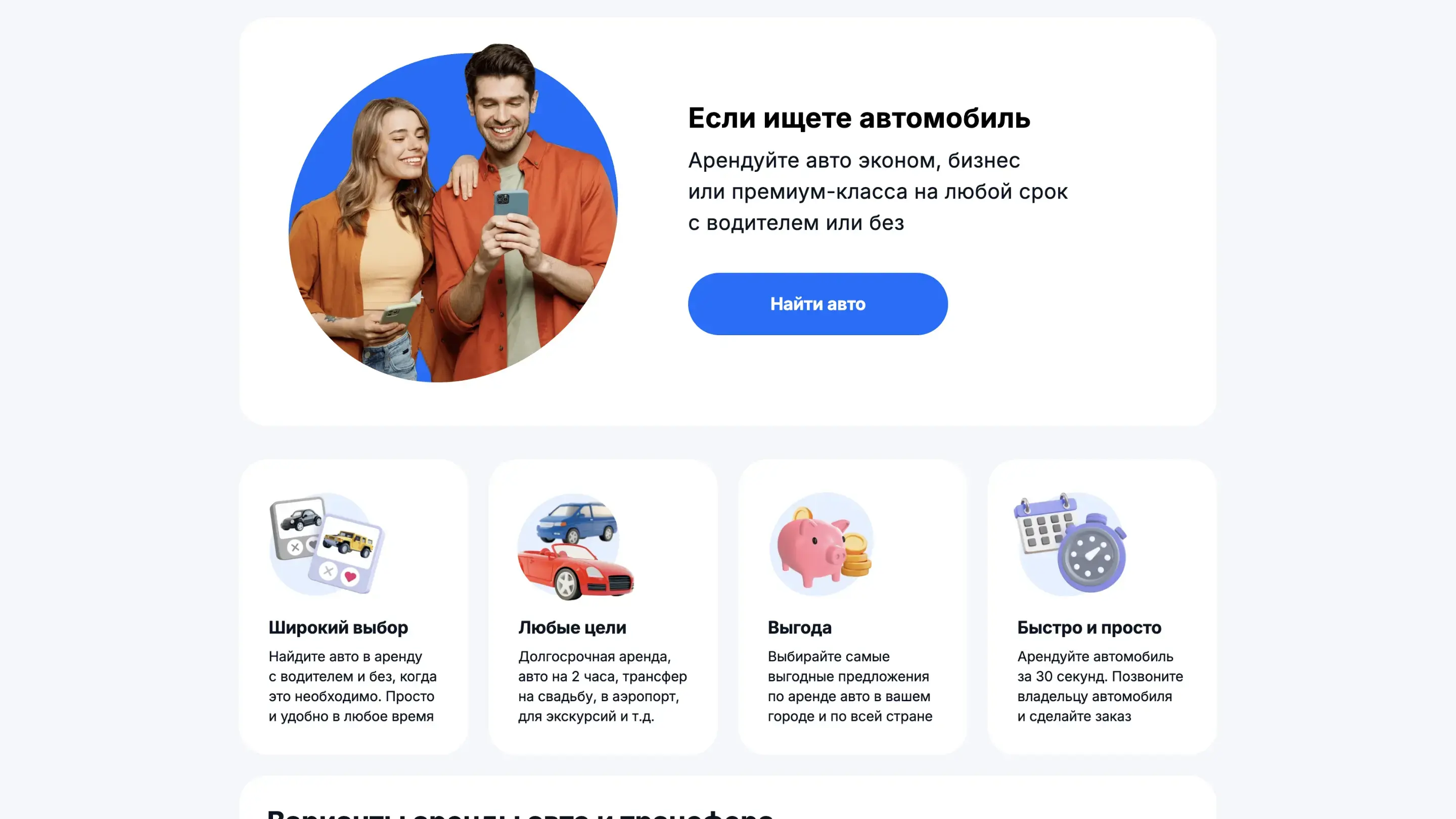Click the red convertible and van icon
This screenshot has height=819, width=1456.
pyautogui.click(x=575, y=546)
